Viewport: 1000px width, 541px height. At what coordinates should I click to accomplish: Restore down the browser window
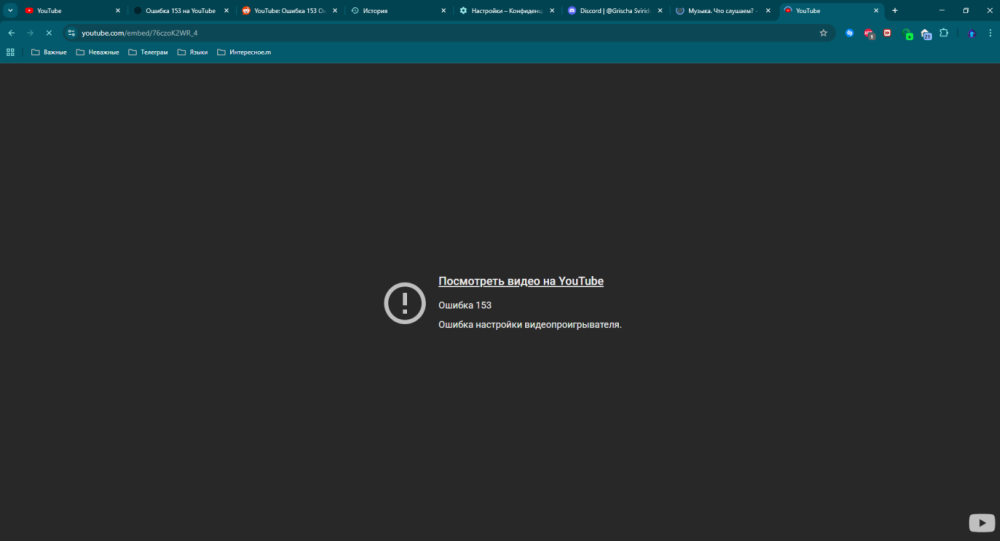[x=966, y=11]
